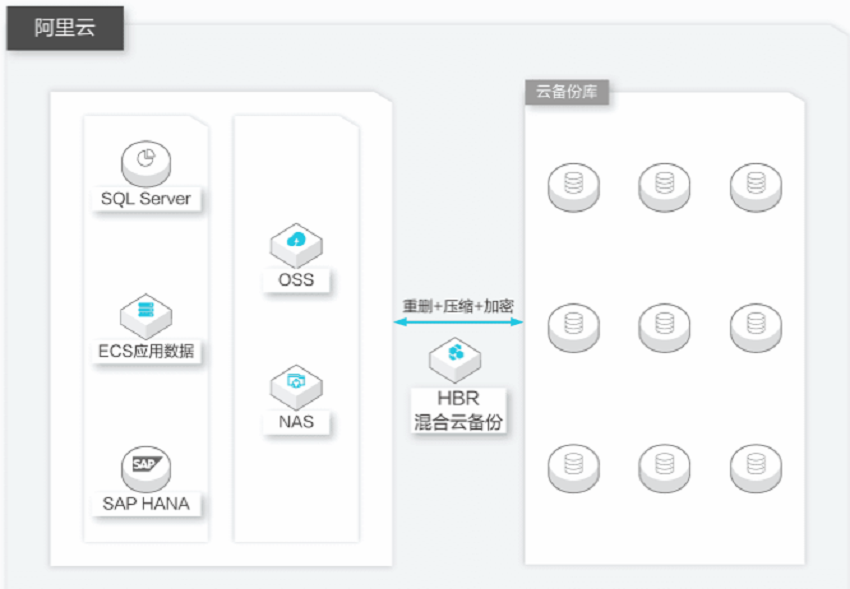Image resolution: width=850 pixels, height=589 pixels.
Task: Click the ECS应用数据 text label
Action: pos(146,352)
